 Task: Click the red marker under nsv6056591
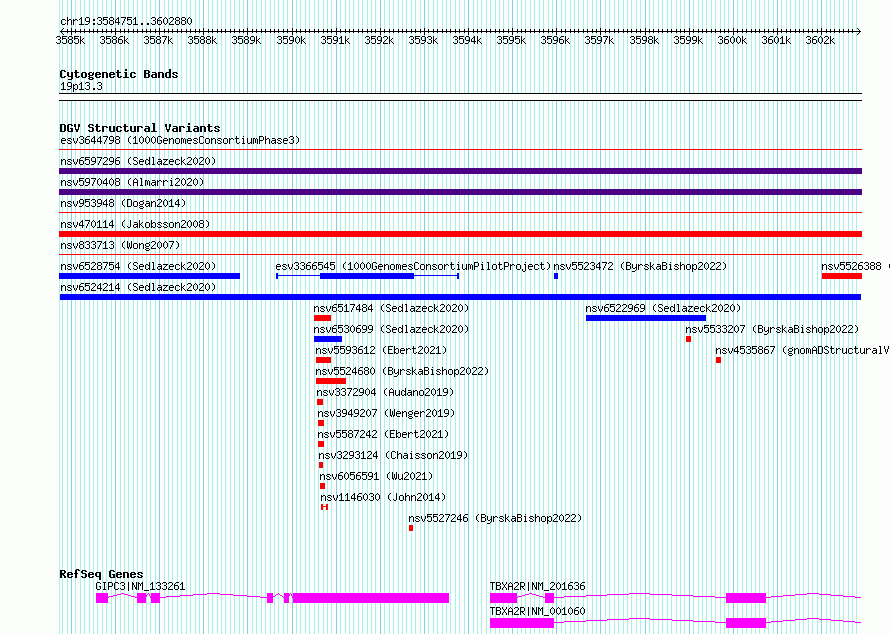tap(322, 486)
